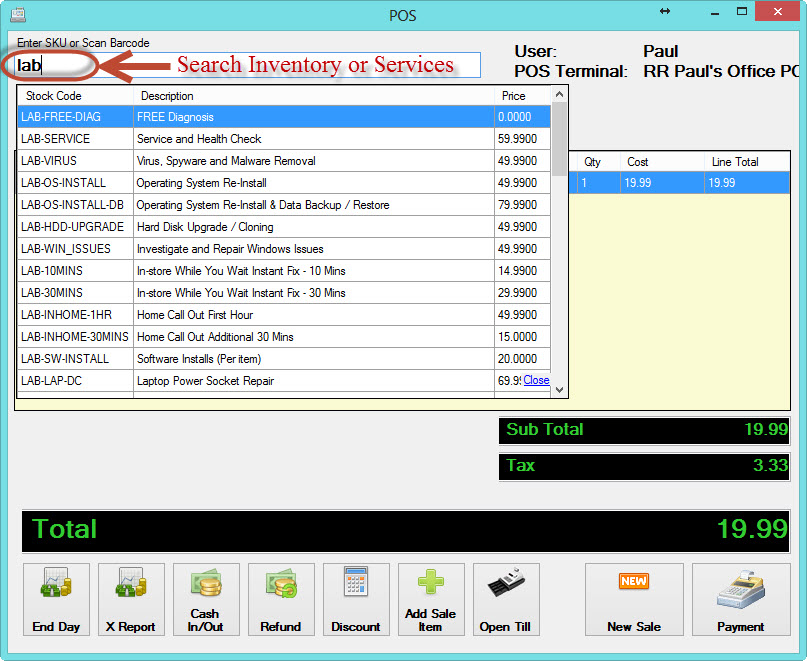The image size is (807, 661).
Task: Sort results by the Price column header
Action: coord(513,96)
